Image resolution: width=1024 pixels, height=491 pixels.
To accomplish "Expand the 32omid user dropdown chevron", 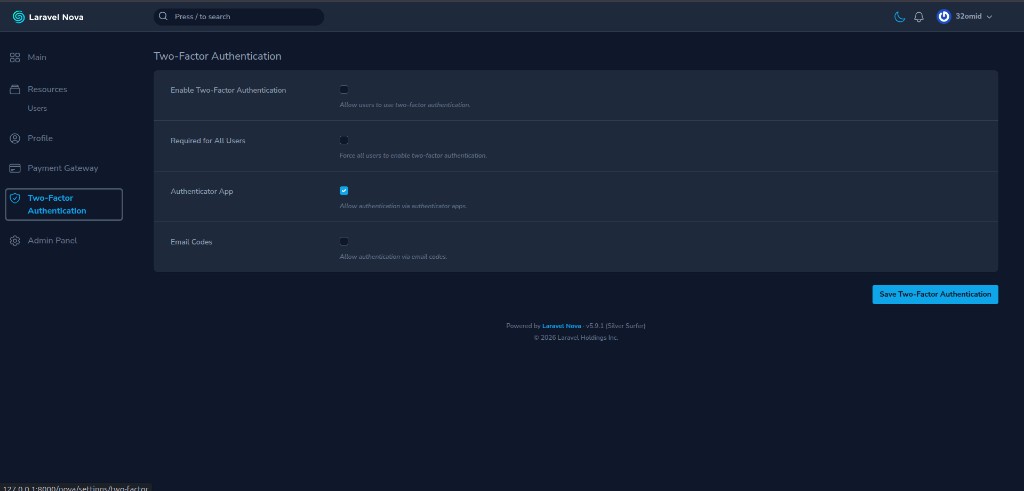I will (989, 17).
